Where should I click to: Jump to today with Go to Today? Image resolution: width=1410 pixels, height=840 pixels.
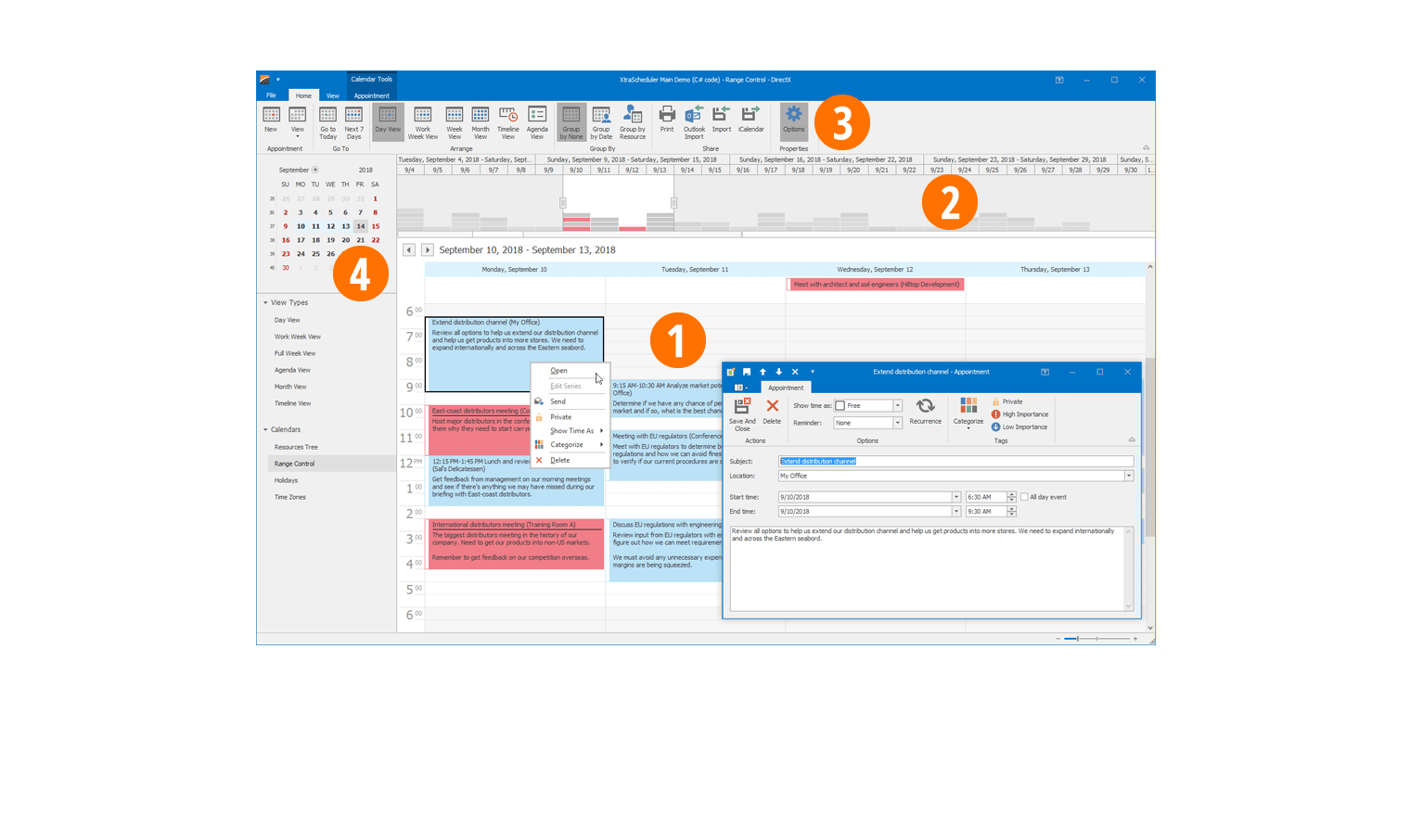(x=328, y=122)
